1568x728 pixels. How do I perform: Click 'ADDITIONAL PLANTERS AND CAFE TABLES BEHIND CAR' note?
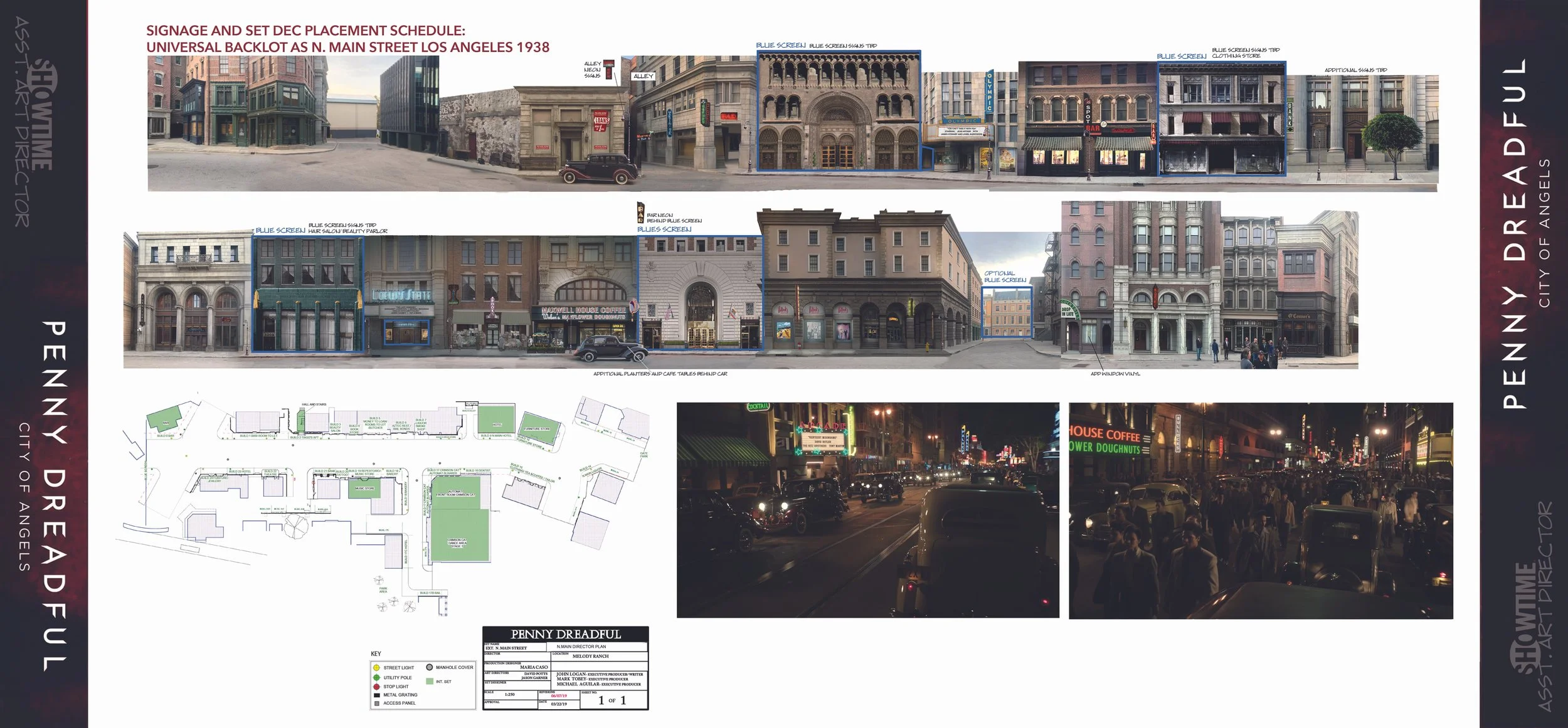[660, 374]
